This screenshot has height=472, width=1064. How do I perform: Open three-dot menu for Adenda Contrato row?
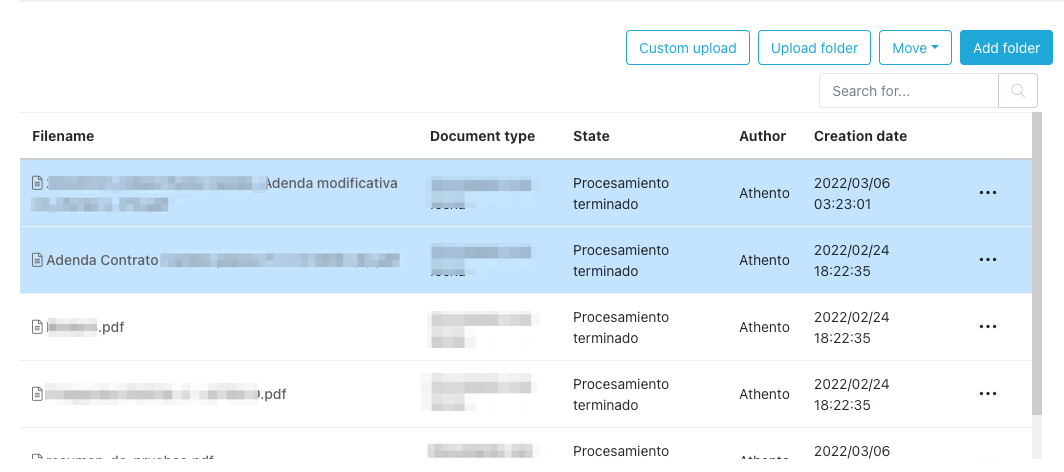point(988,260)
